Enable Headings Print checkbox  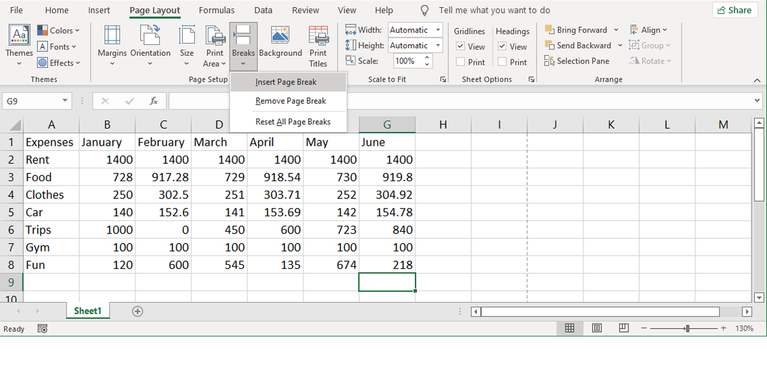502,62
